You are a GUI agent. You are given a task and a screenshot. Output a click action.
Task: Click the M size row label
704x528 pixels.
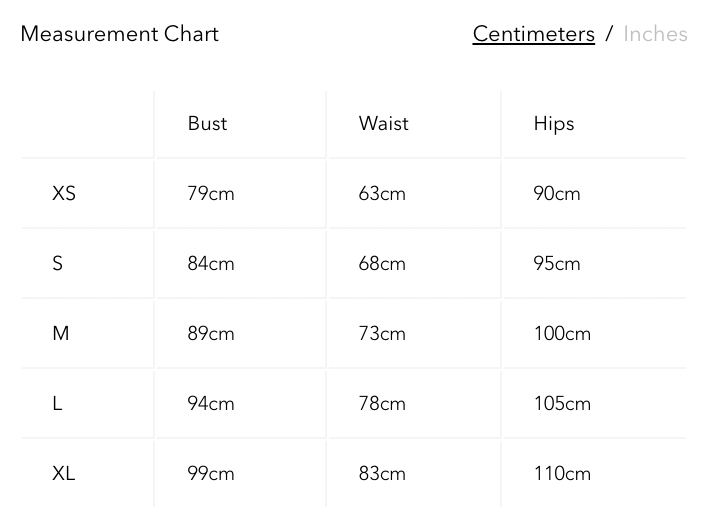click(x=61, y=333)
